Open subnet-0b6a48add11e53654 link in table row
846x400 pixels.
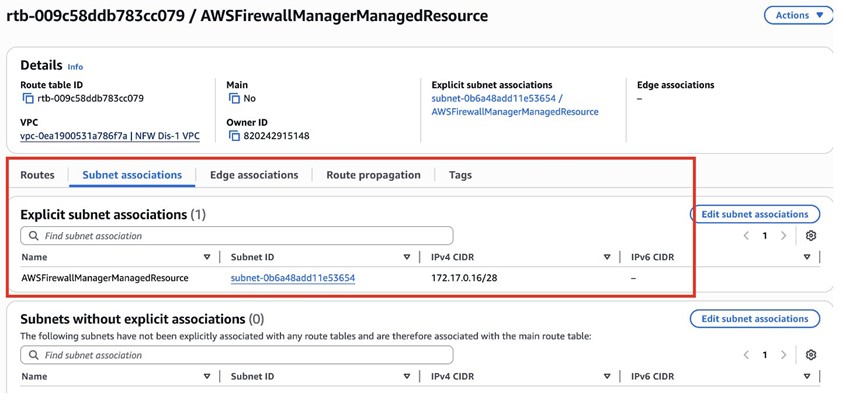pyautogui.click(x=293, y=278)
